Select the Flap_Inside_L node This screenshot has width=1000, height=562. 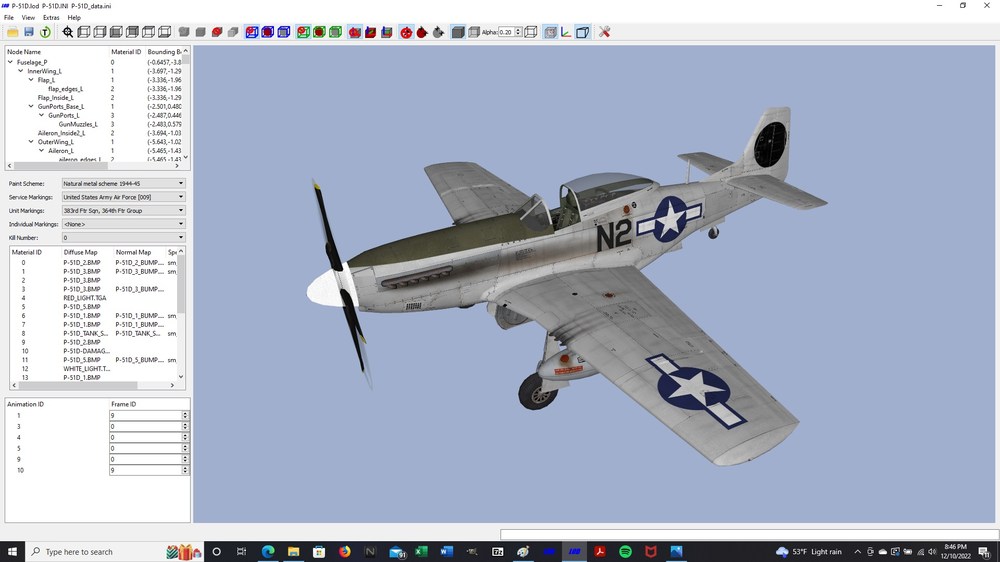(x=55, y=98)
